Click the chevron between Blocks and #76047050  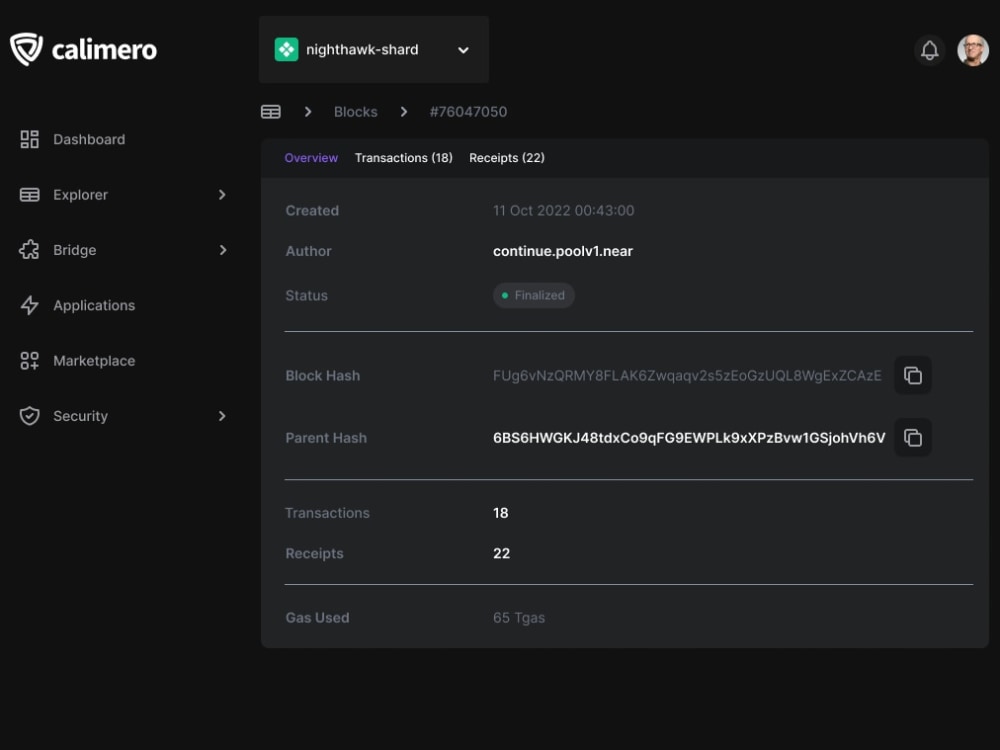tap(404, 112)
